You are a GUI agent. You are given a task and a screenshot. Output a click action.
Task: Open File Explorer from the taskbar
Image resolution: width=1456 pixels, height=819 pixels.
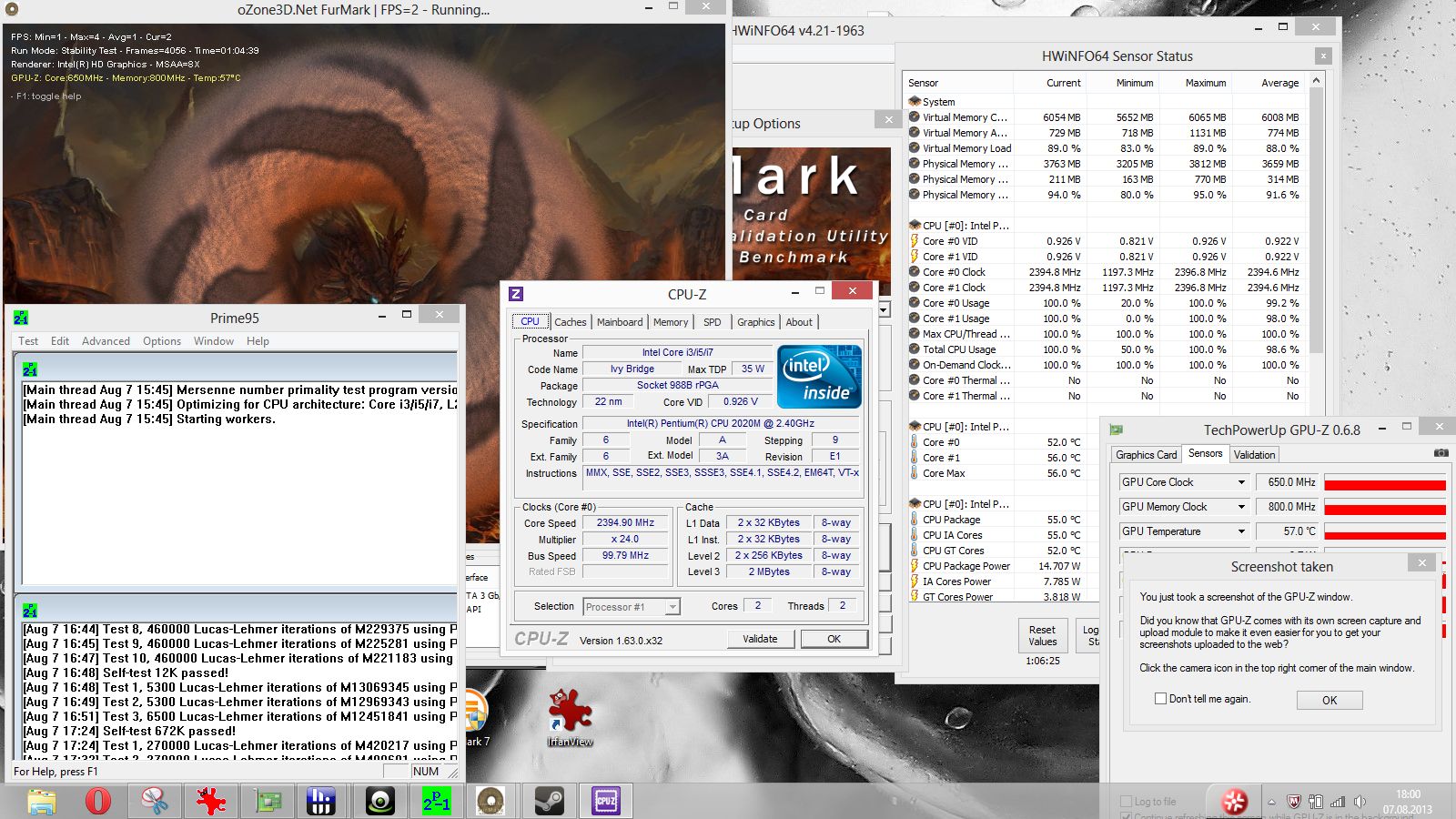click(42, 801)
